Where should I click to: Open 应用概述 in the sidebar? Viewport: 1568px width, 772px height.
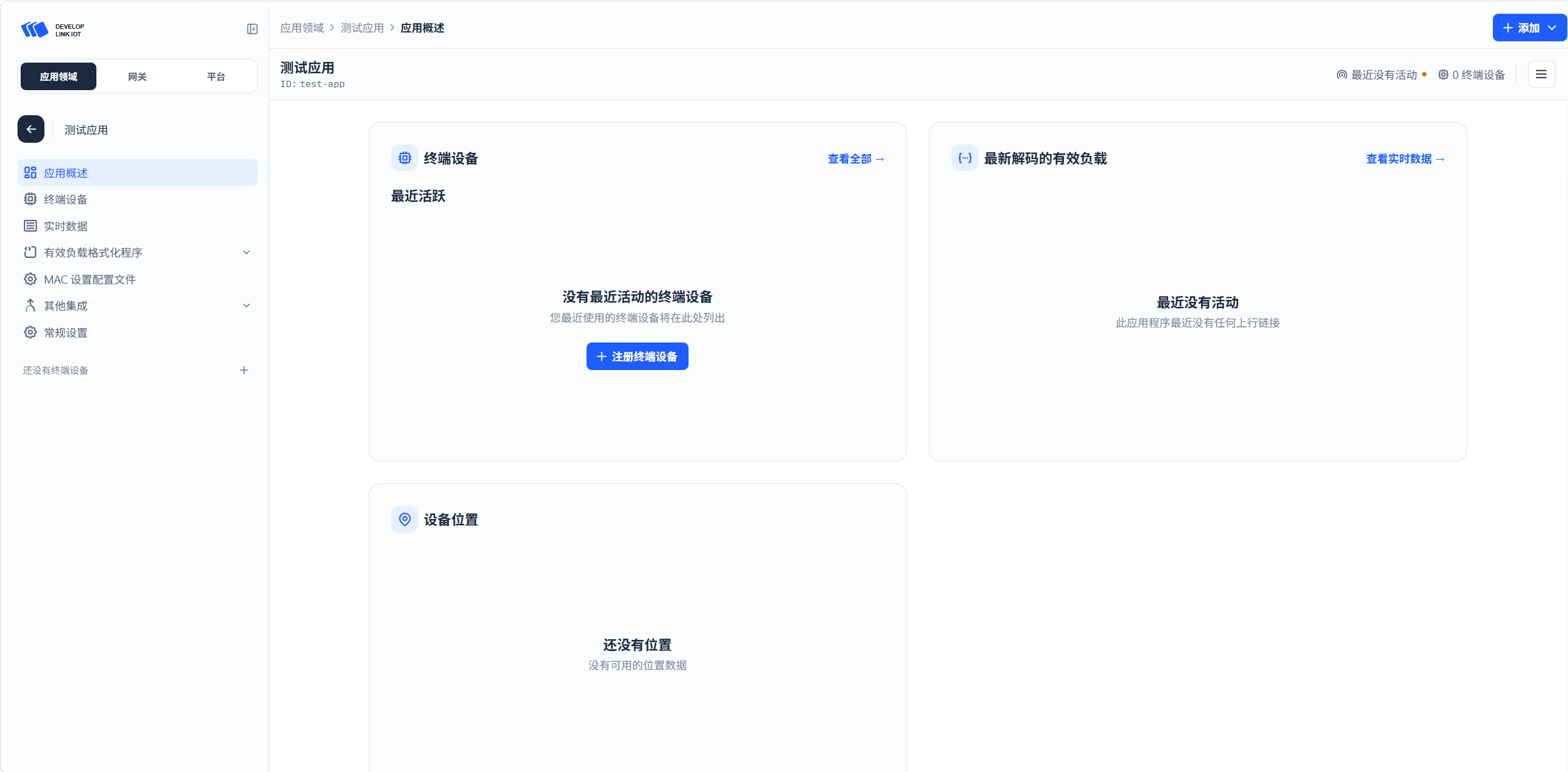point(138,172)
